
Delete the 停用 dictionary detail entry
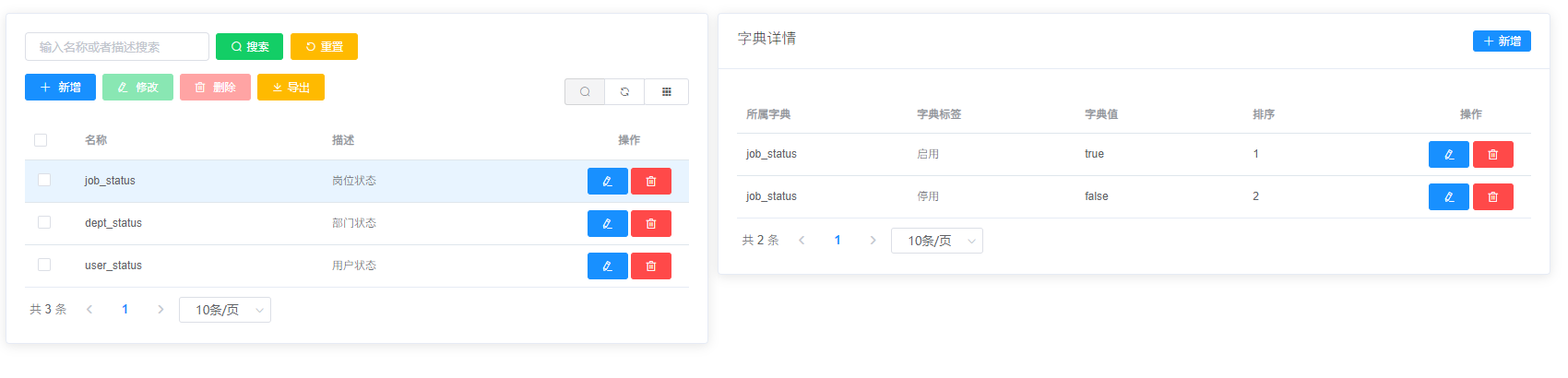pos(1493,197)
